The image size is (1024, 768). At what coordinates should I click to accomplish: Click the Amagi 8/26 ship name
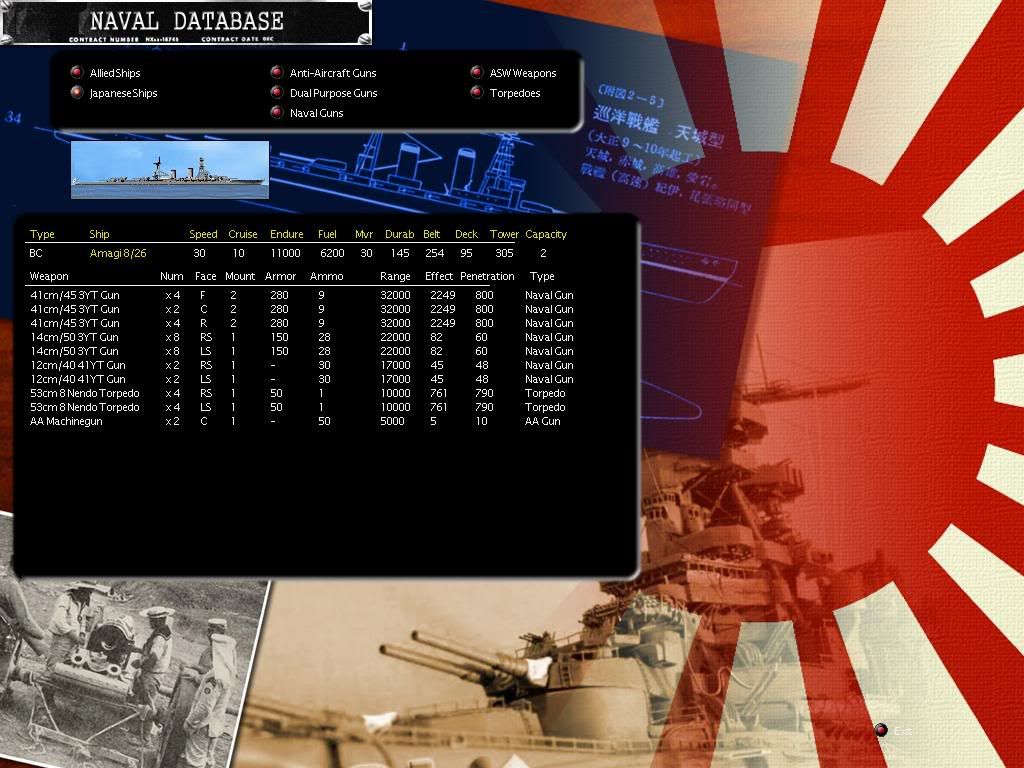pos(118,253)
